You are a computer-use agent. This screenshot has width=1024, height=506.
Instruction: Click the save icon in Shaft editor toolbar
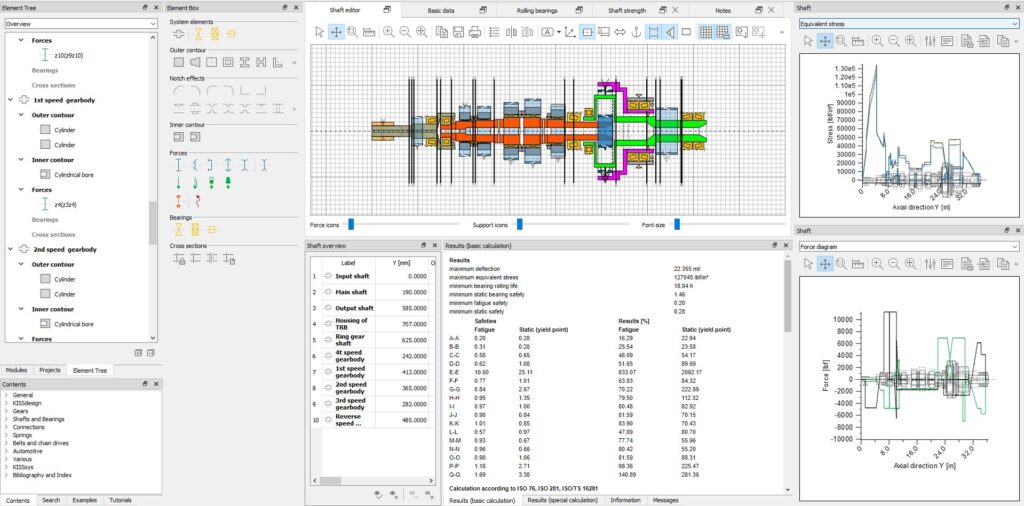(x=458, y=32)
